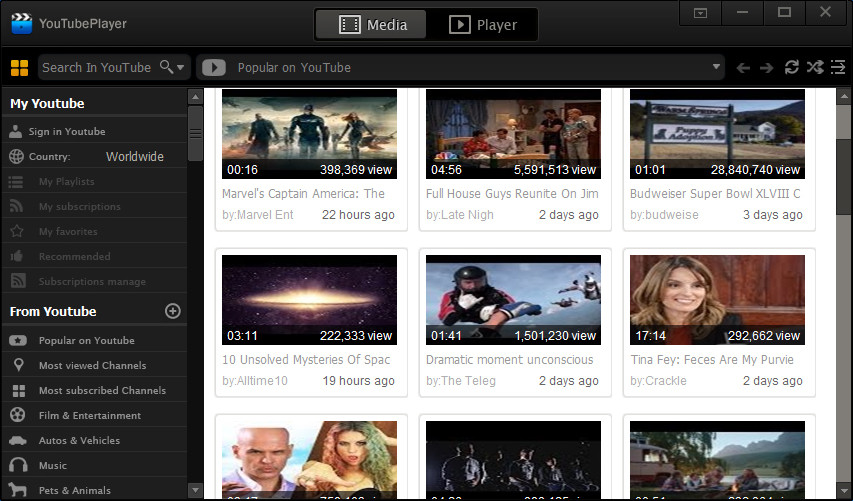Open the Full House Guys Reunite thumbnail
The image size is (853, 501).
pos(513,134)
